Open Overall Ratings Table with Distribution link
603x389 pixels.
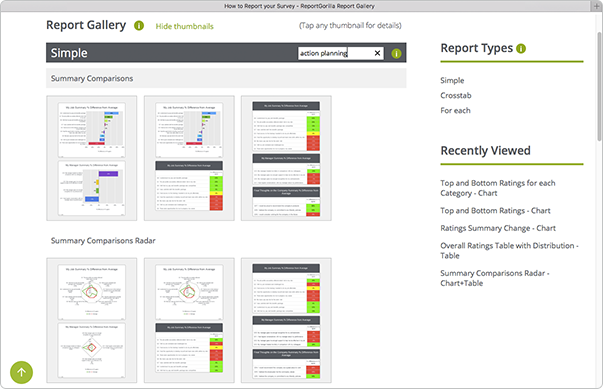509,250
